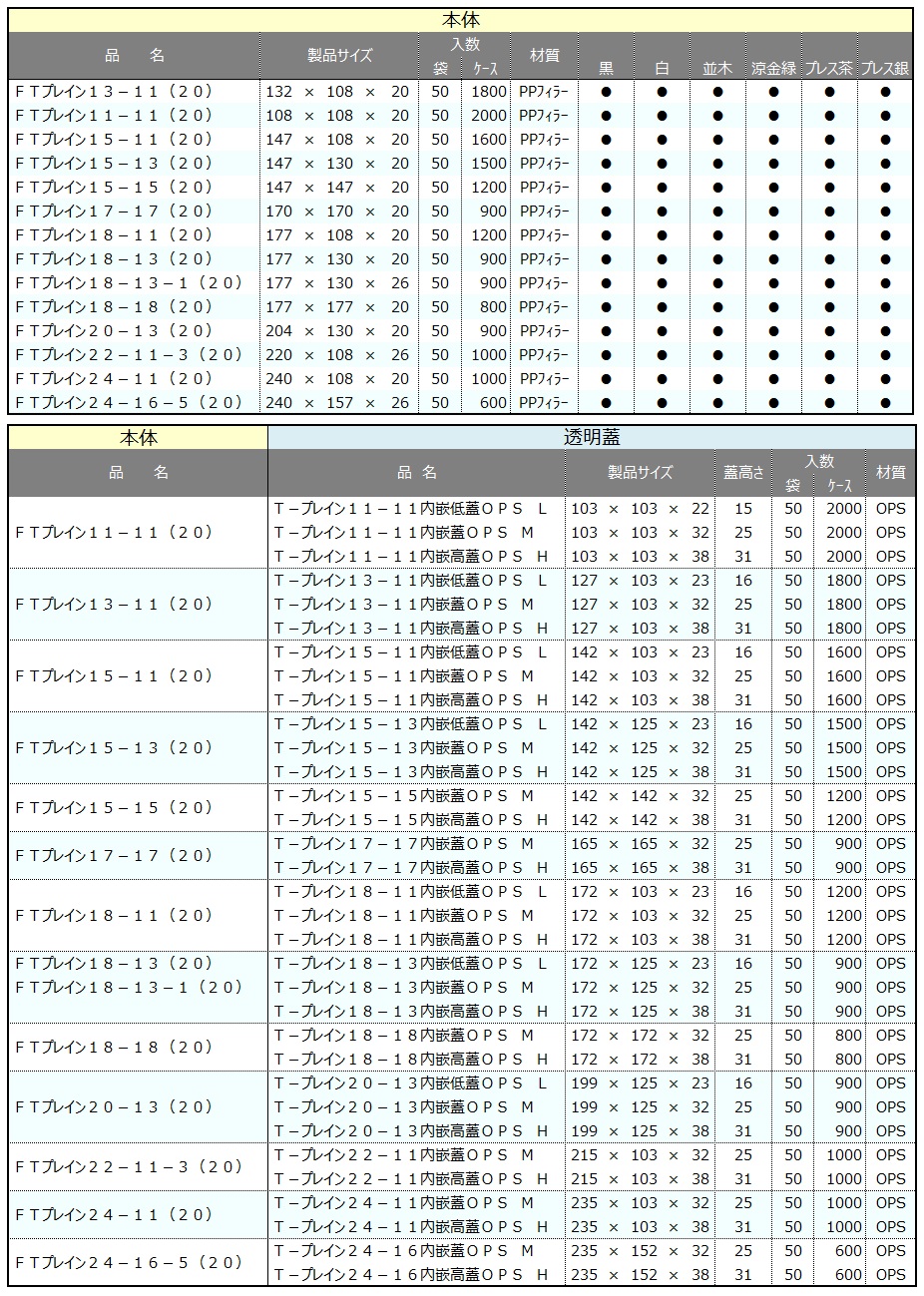The image size is (924, 1296).
Task: Click the プレス銀 color column header
Action: tap(886, 68)
